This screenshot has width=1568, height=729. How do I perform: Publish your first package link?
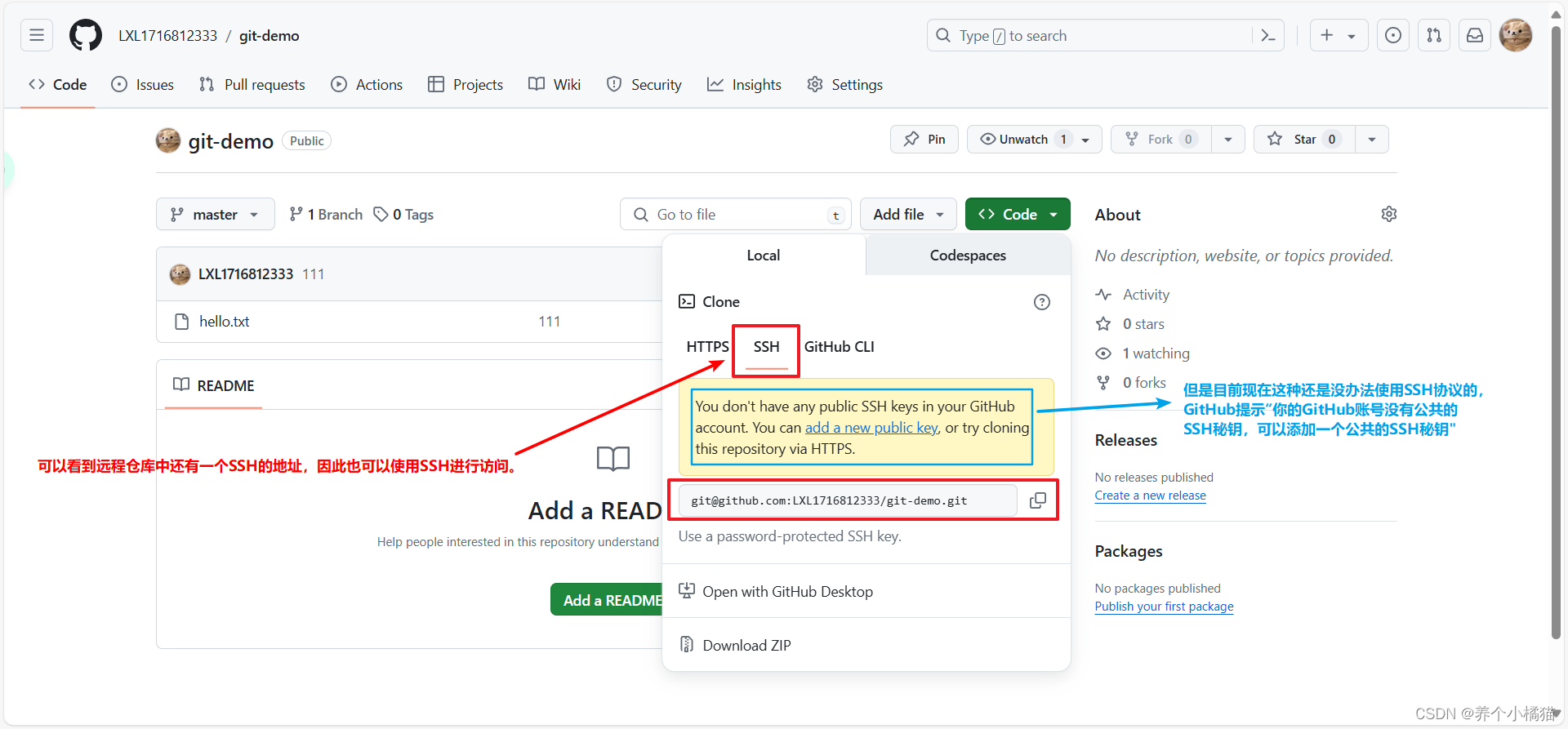point(1164,607)
